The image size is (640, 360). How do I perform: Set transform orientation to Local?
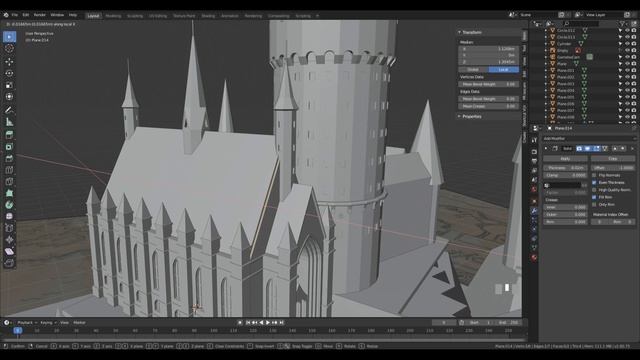[x=504, y=69]
